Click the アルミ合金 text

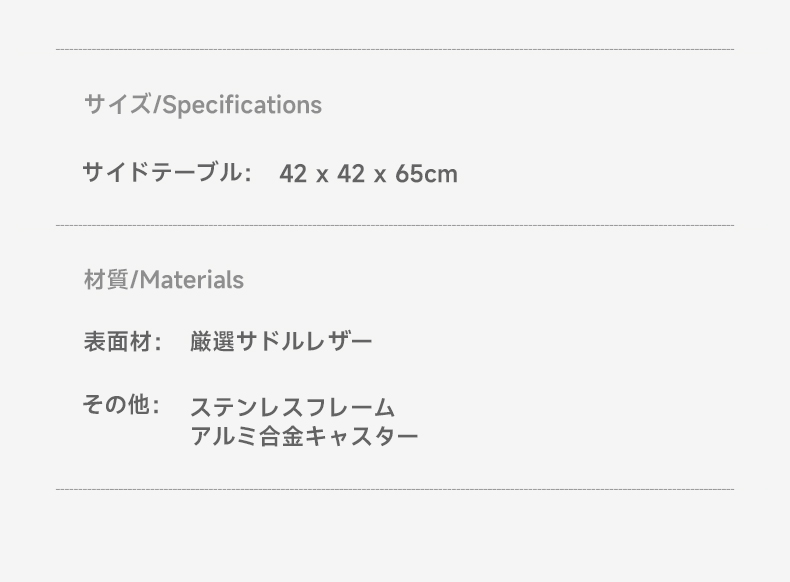(248, 436)
